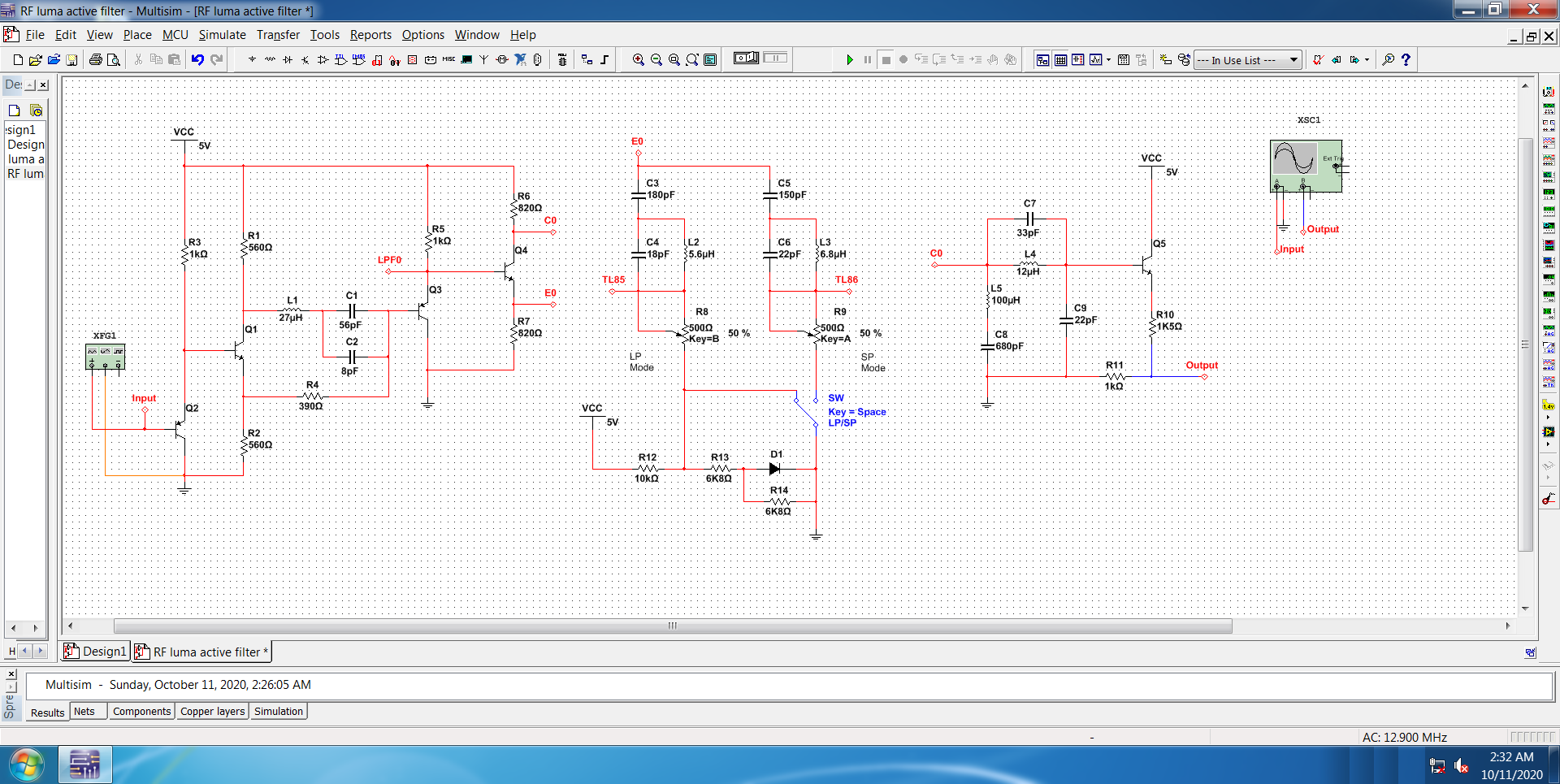Open the dropdown arrow beside the Grapher icon
Viewport: 1560px width, 784px height.
click(x=1108, y=60)
